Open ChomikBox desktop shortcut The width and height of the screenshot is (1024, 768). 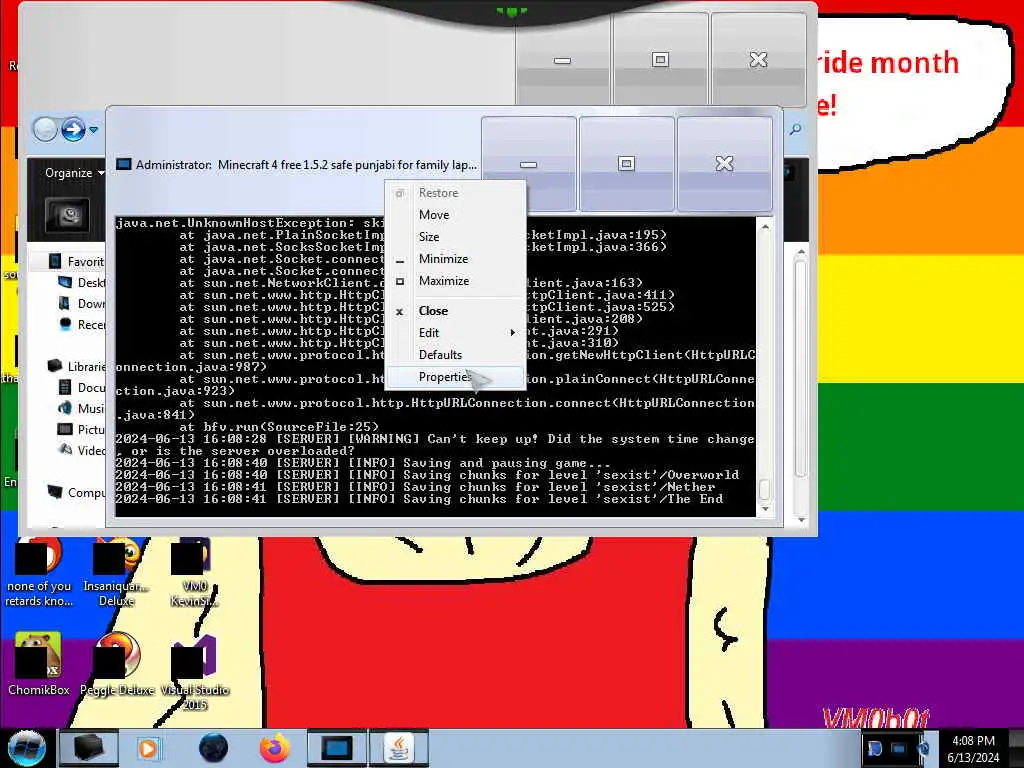(x=38, y=664)
